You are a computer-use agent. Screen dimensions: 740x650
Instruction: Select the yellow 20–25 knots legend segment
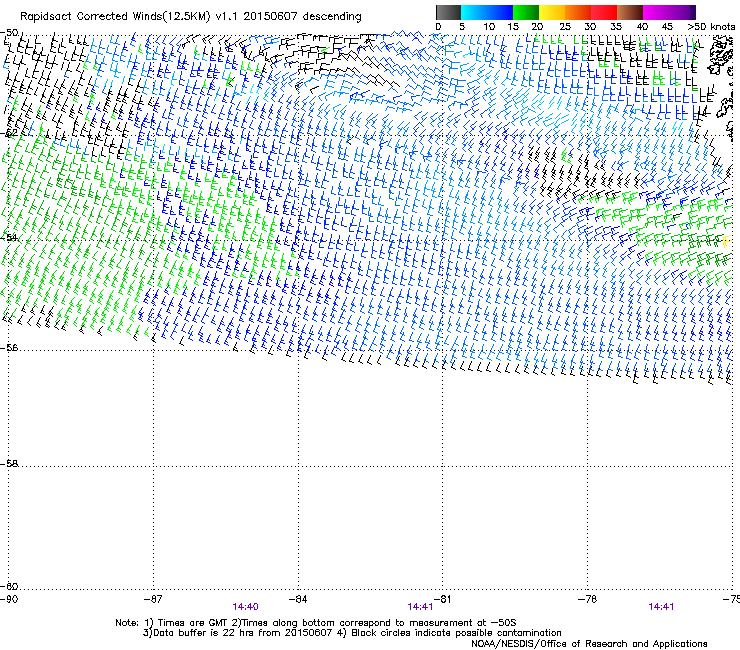coord(552,12)
